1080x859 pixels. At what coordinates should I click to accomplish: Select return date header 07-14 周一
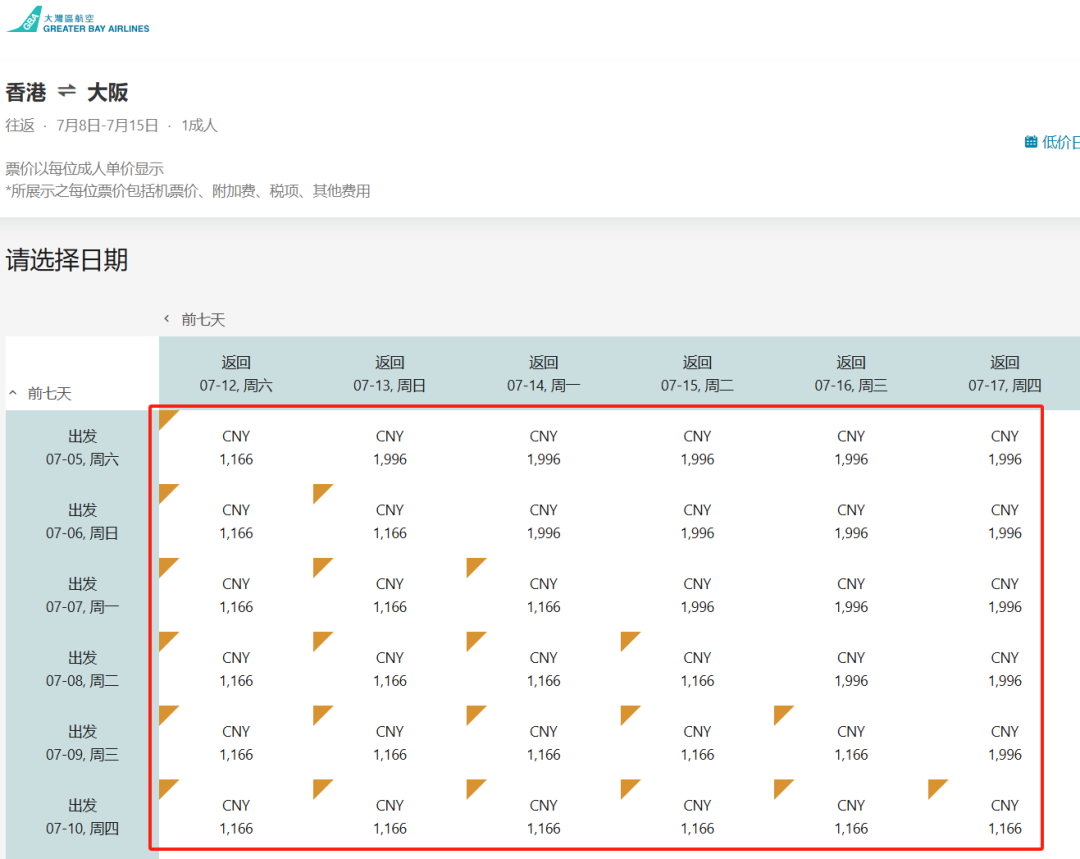[543, 373]
